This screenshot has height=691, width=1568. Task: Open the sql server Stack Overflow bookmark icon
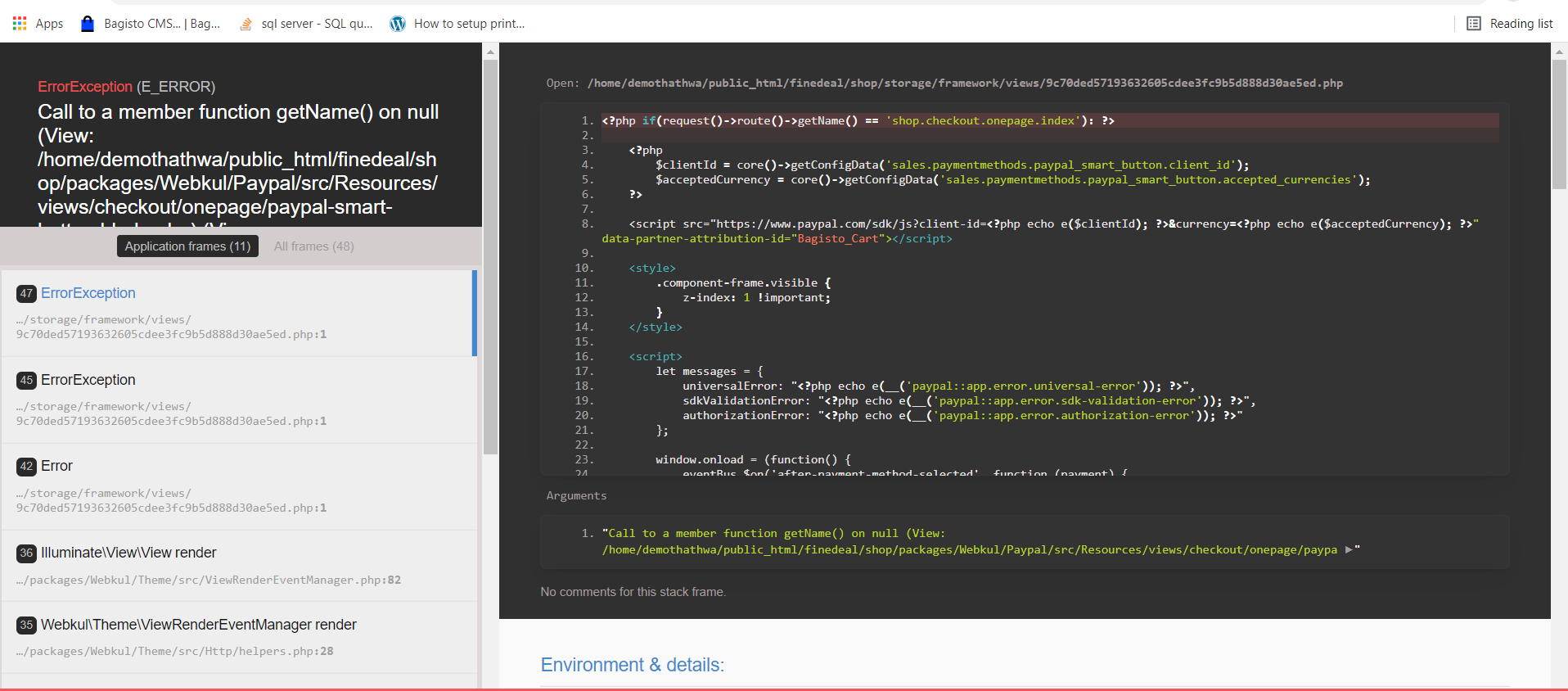246,24
